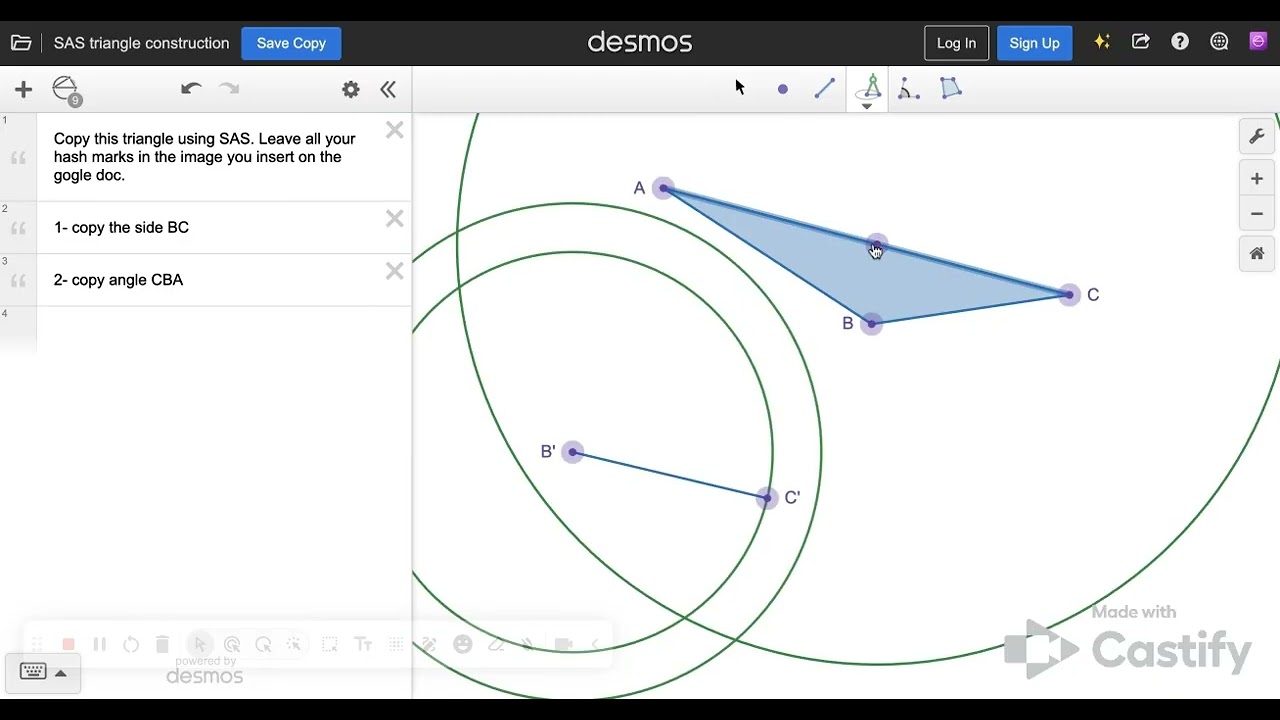Click the SAS triangle construction title
The width and height of the screenshot is (1280, 720).
tap(141, 43)
